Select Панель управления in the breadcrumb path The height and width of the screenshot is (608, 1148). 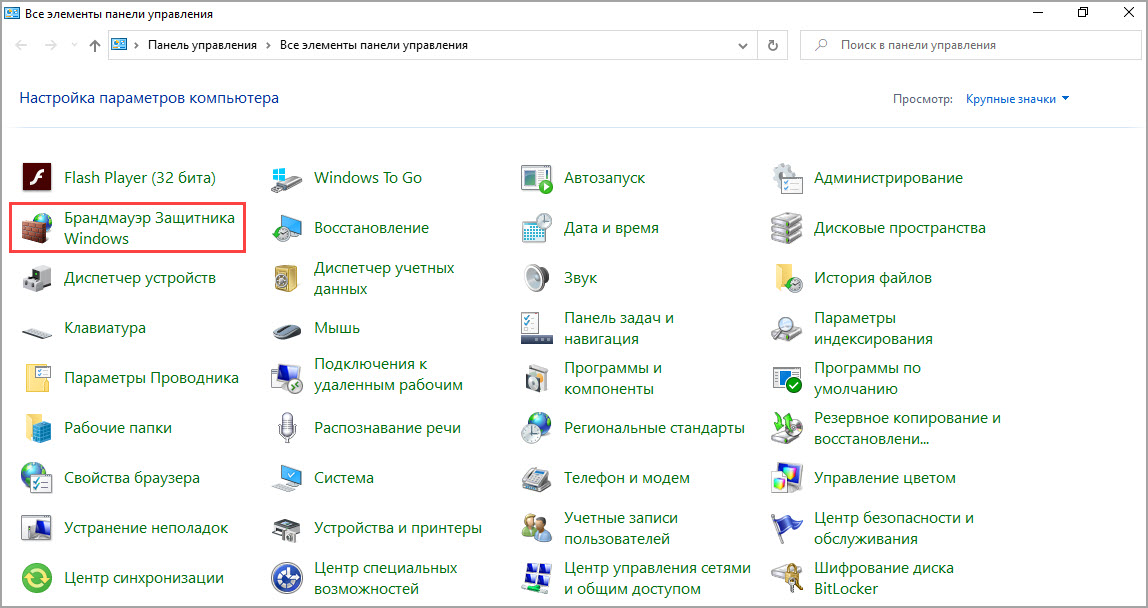click(202, 45)
